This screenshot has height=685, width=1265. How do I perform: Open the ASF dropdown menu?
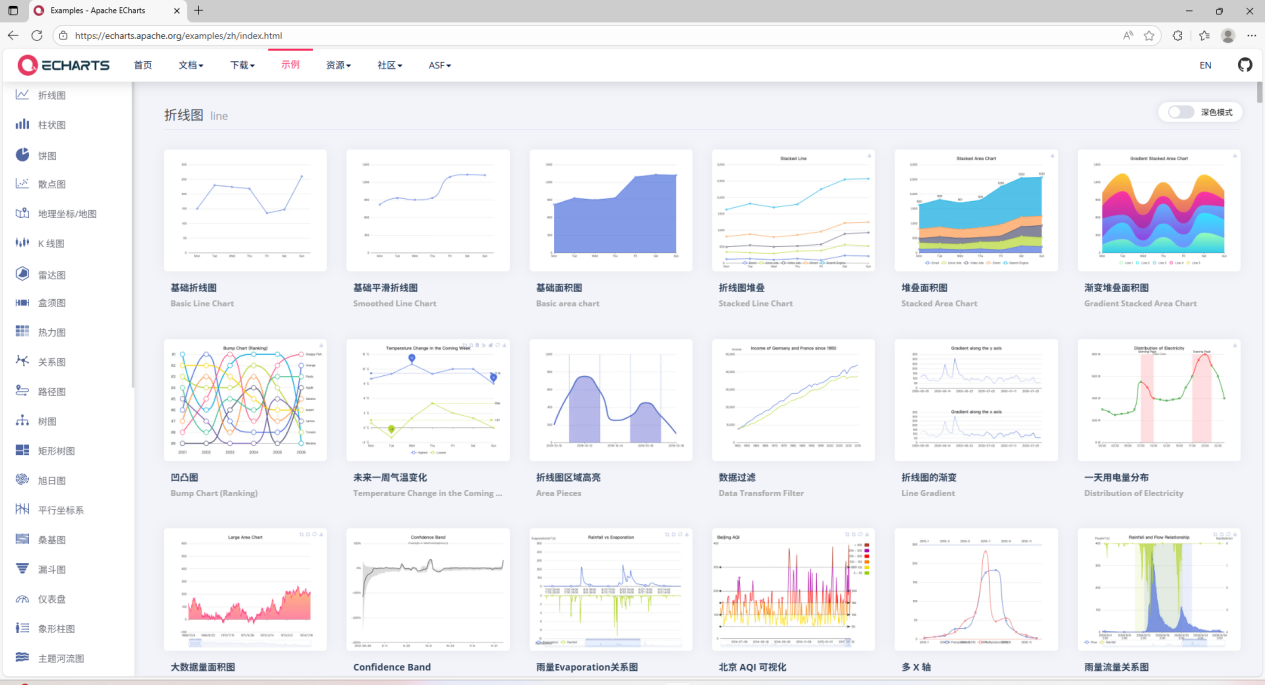(440, 65)
